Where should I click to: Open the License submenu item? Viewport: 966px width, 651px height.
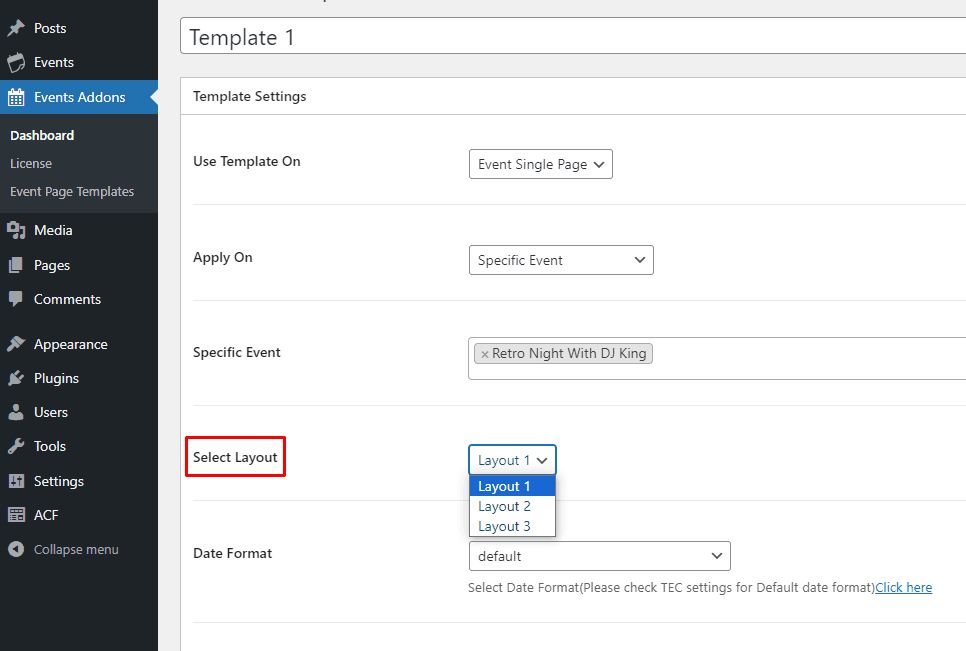point(31,163)
